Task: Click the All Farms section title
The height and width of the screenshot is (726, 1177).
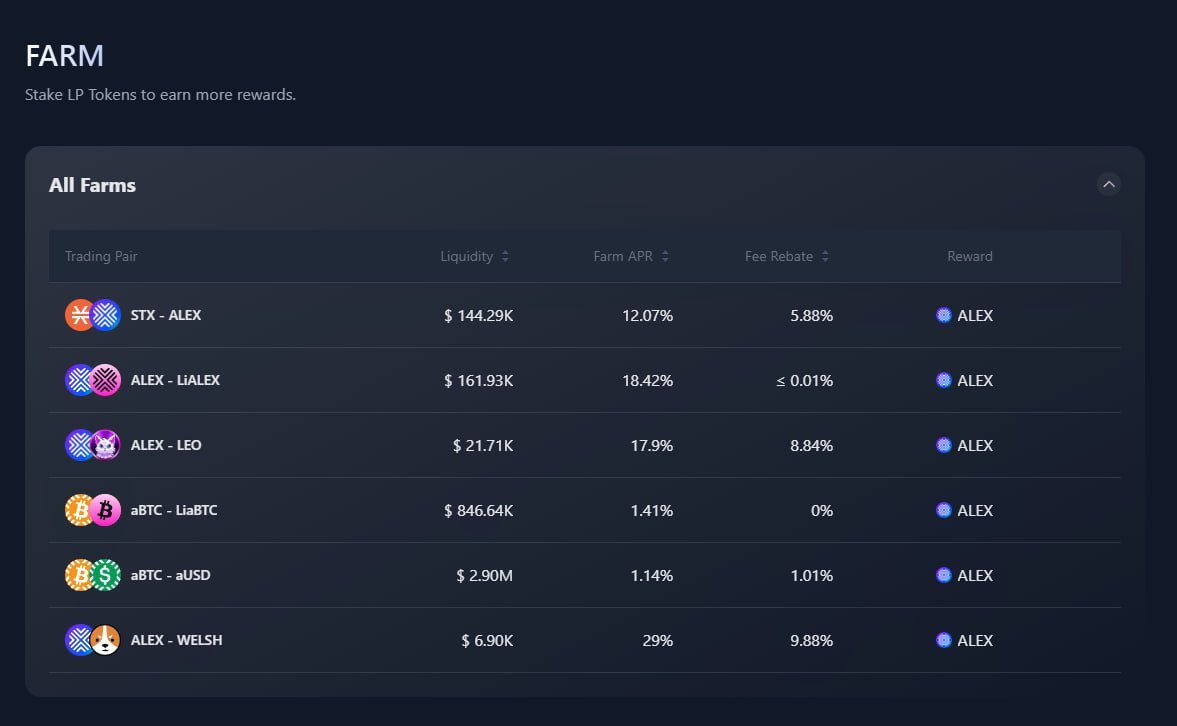Action: pyautogui.click(x=92, y=185)
